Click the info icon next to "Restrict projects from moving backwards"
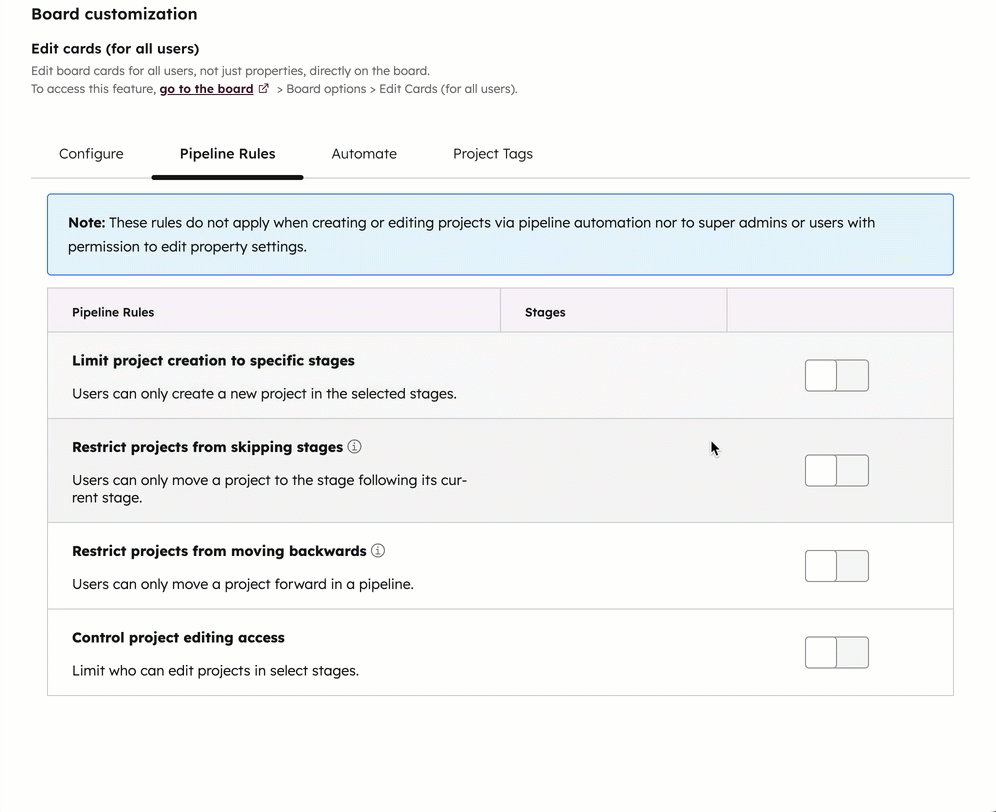The width and height of the screenshot is (996, 812). coord(378,550)
